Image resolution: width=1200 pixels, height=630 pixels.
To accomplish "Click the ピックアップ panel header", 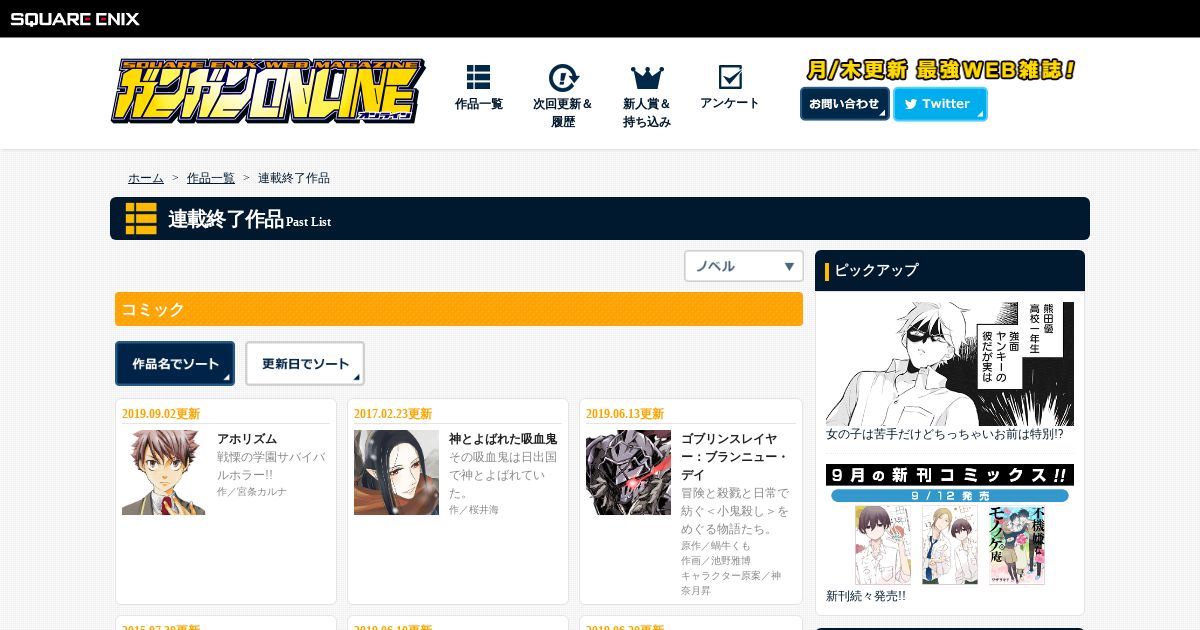I will 950,270.
